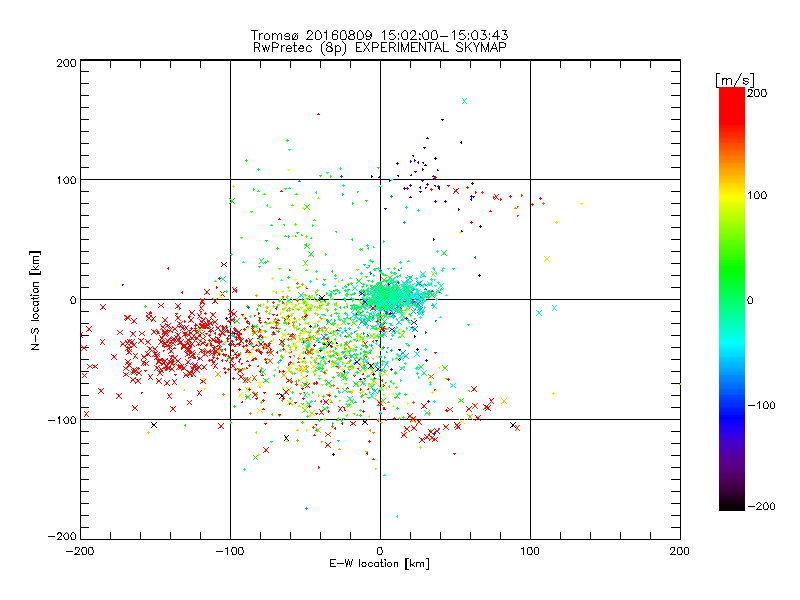Viewport: 800px width, 600px height.
Task: Click the colorbar tick label '0'
Action: coord(750,300)
